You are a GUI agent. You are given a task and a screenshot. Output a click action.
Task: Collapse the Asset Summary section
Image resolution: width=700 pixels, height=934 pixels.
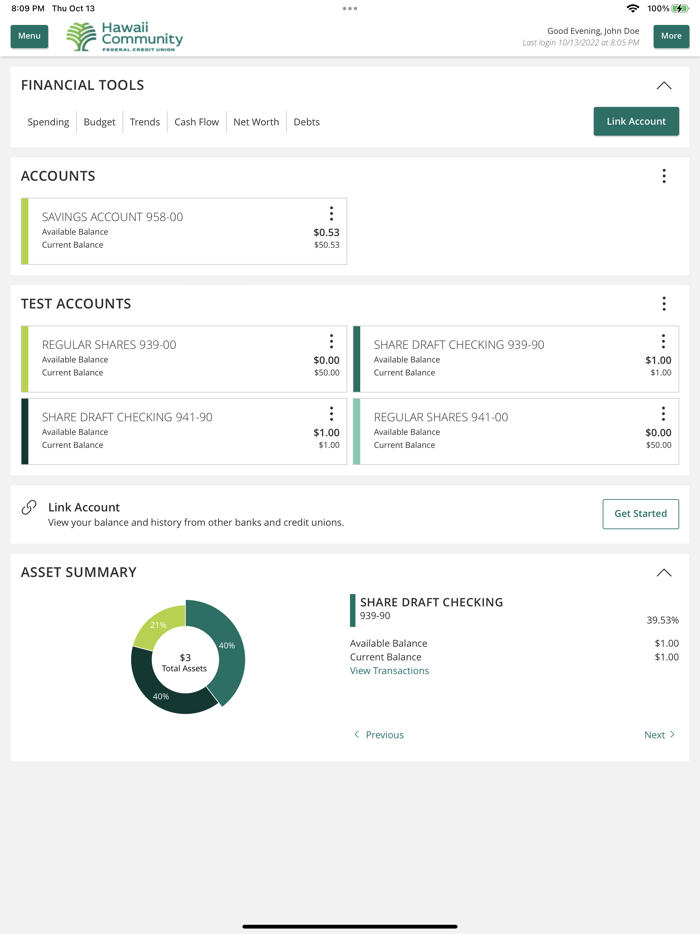(664, 573)
